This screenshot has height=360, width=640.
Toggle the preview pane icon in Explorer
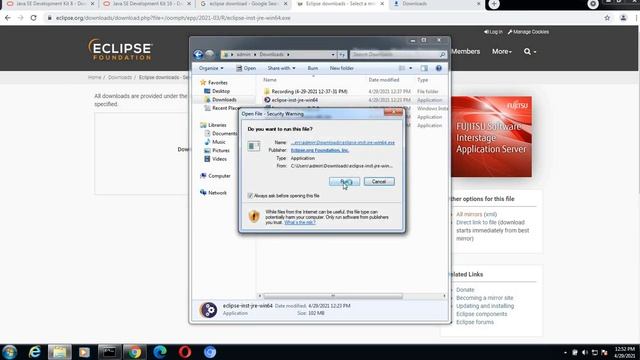424,68
